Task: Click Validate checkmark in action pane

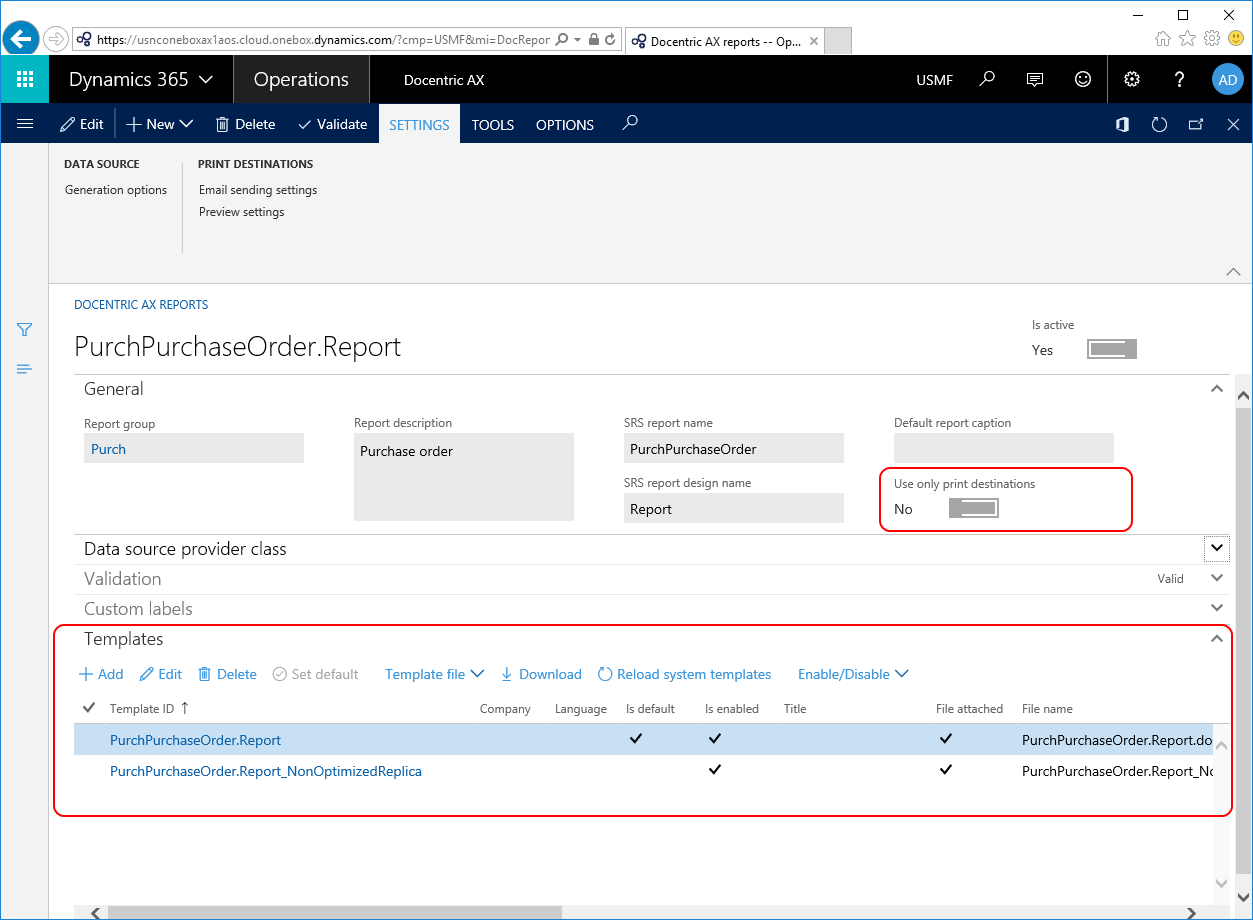Action: click(333, 124)
